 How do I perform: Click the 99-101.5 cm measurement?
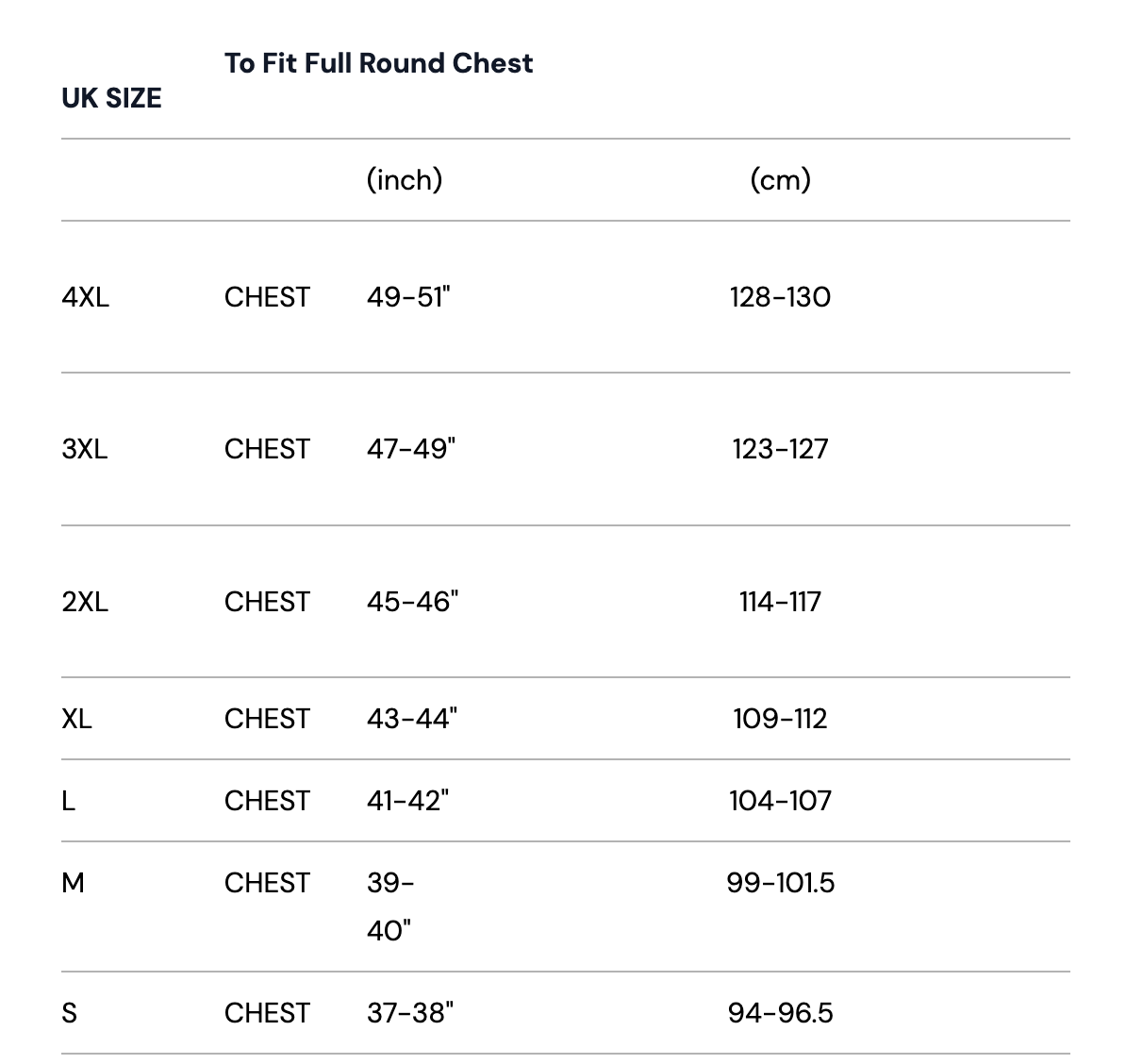point(780,883)
